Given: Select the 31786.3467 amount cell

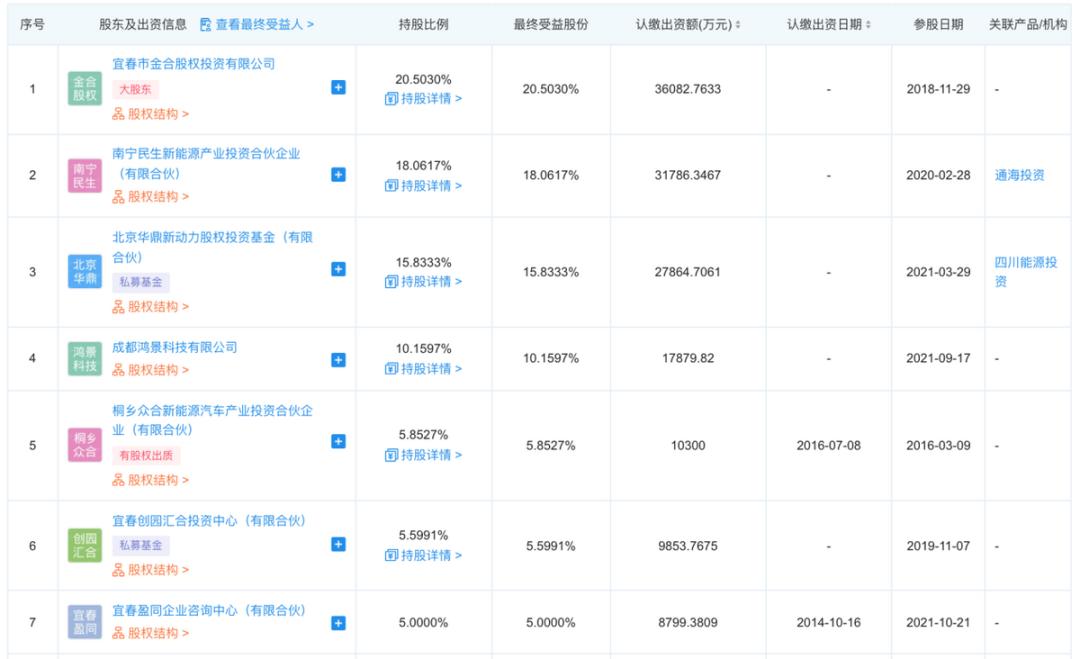Looking at the screenshot, I should [x=687, y=175].
